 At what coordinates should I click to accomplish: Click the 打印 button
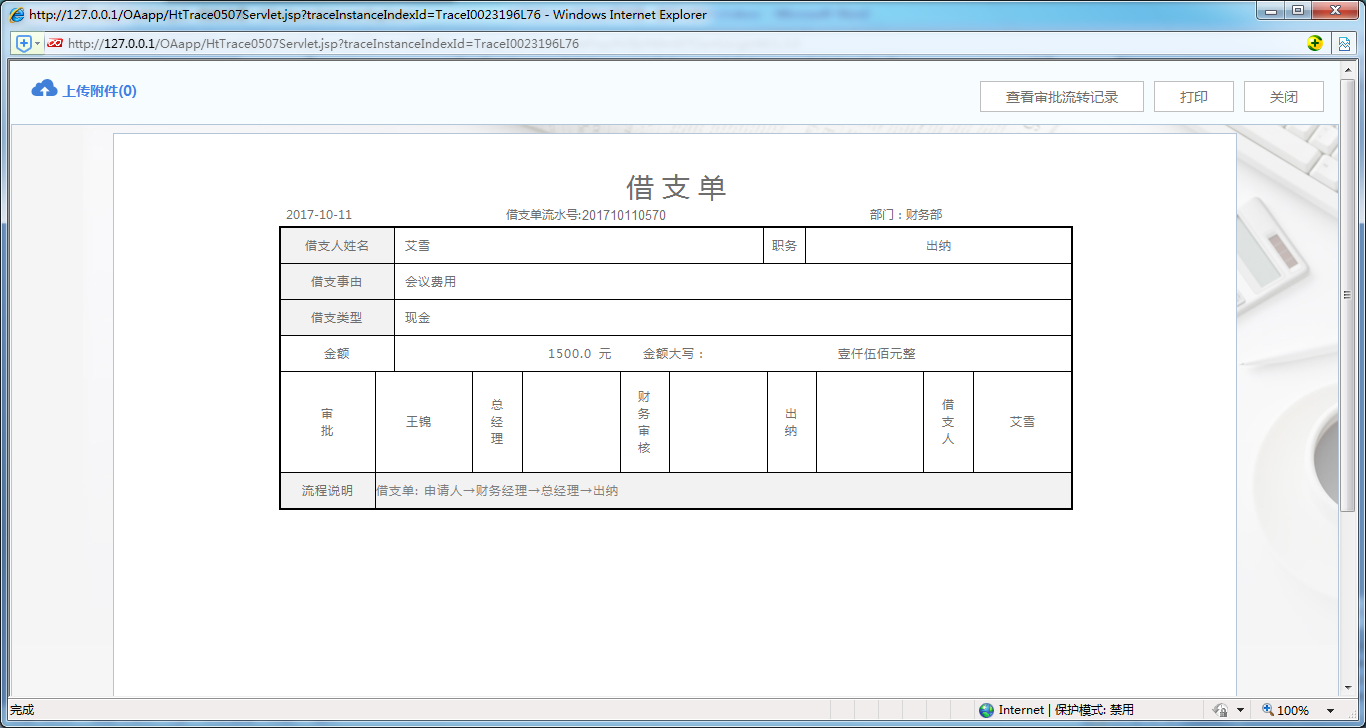tap(1193, 96)
